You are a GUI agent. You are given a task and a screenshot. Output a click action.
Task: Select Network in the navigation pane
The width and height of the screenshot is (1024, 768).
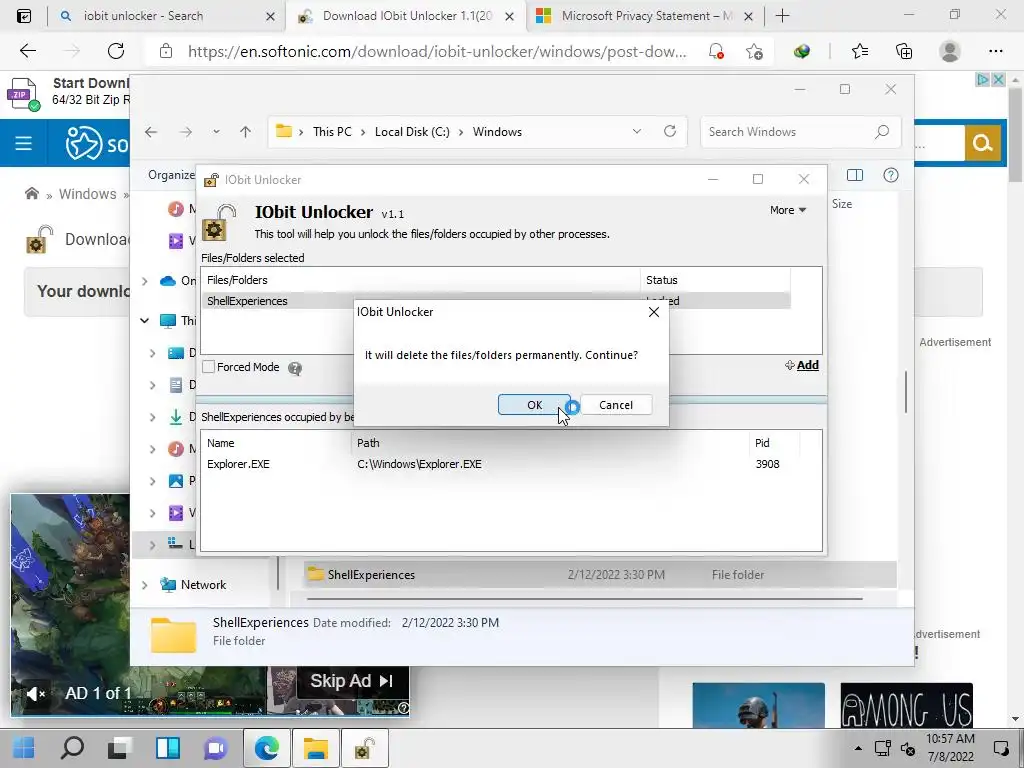[x=203, y=585]
